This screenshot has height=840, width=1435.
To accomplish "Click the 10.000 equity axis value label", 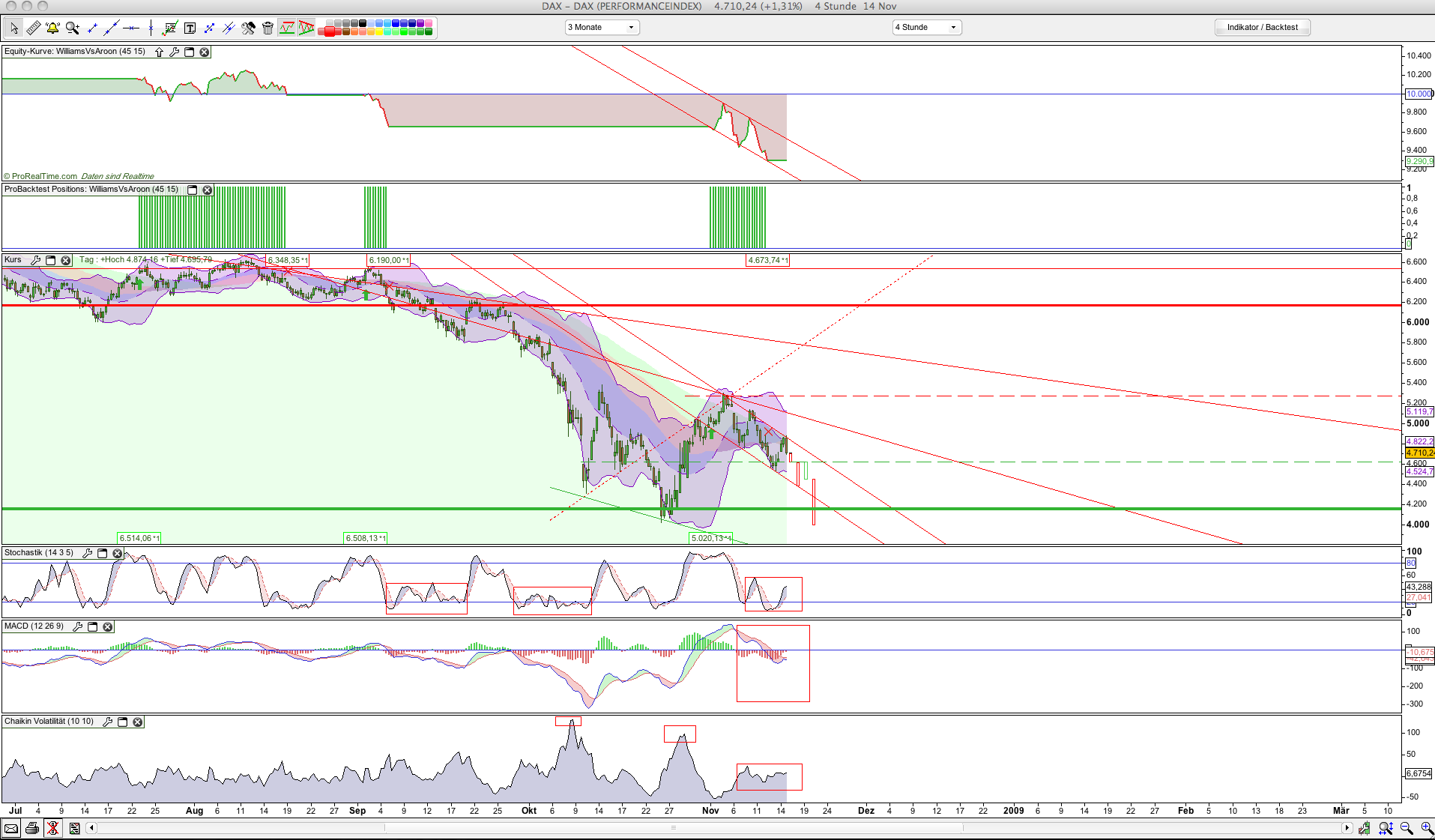I will (x=1419, y=94).
